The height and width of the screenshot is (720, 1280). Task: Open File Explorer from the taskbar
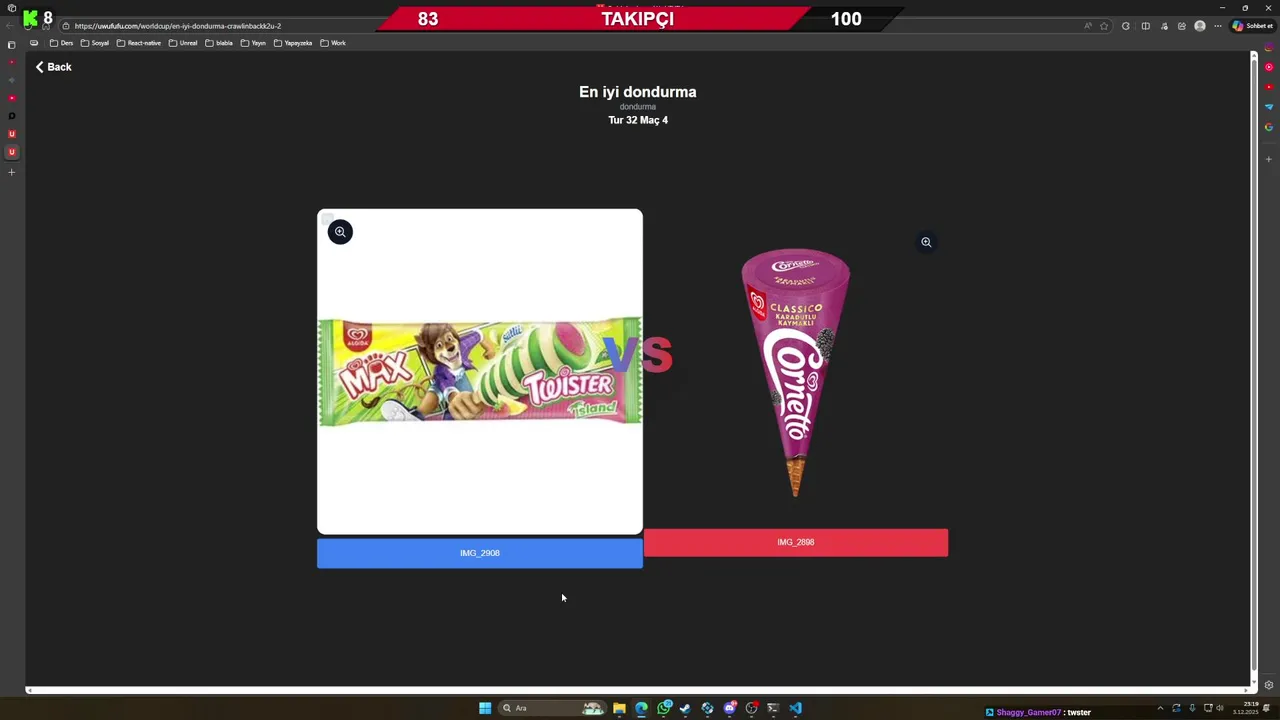619,708
